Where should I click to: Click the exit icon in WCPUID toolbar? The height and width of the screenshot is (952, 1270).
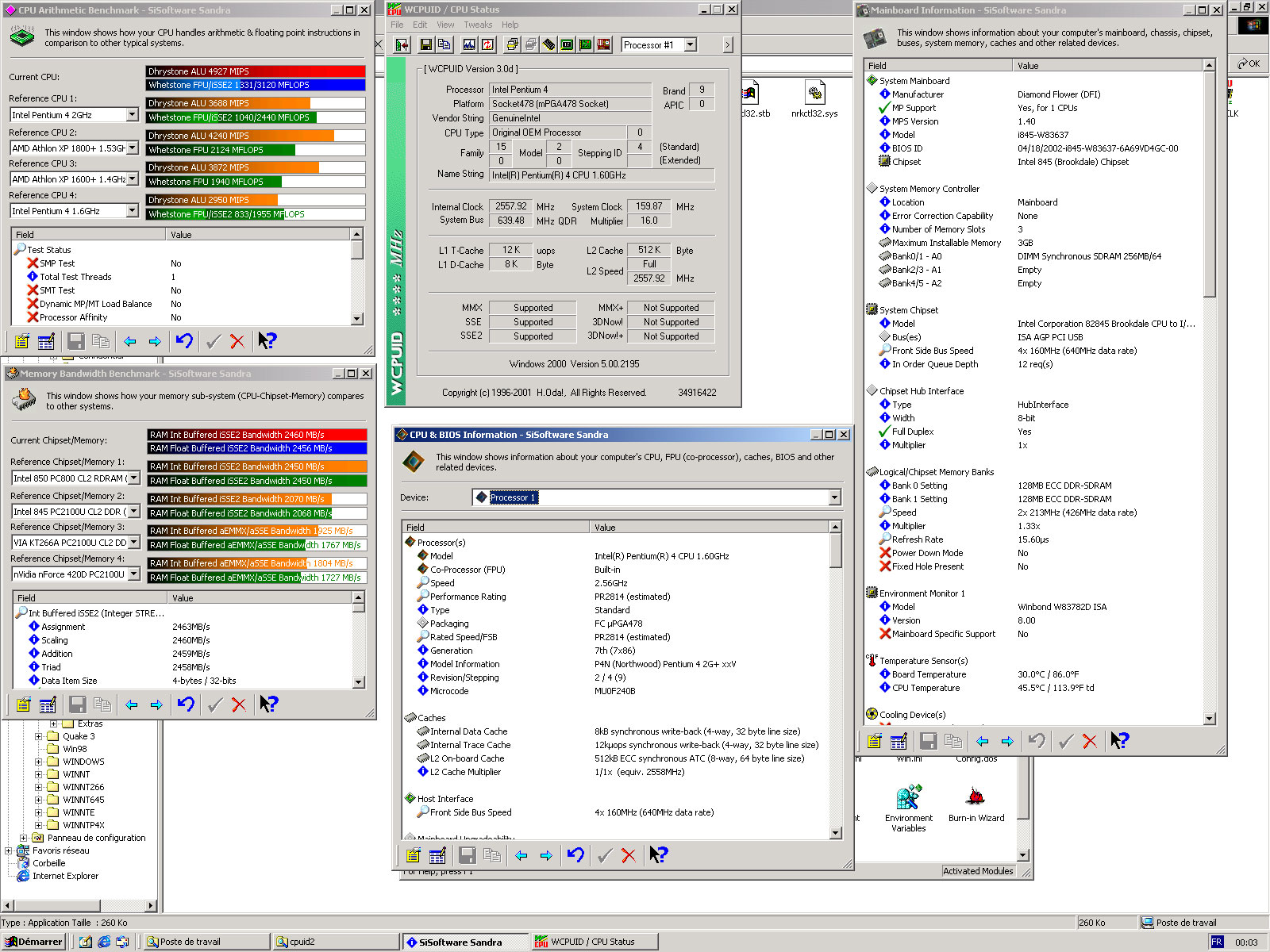point(402,44)
